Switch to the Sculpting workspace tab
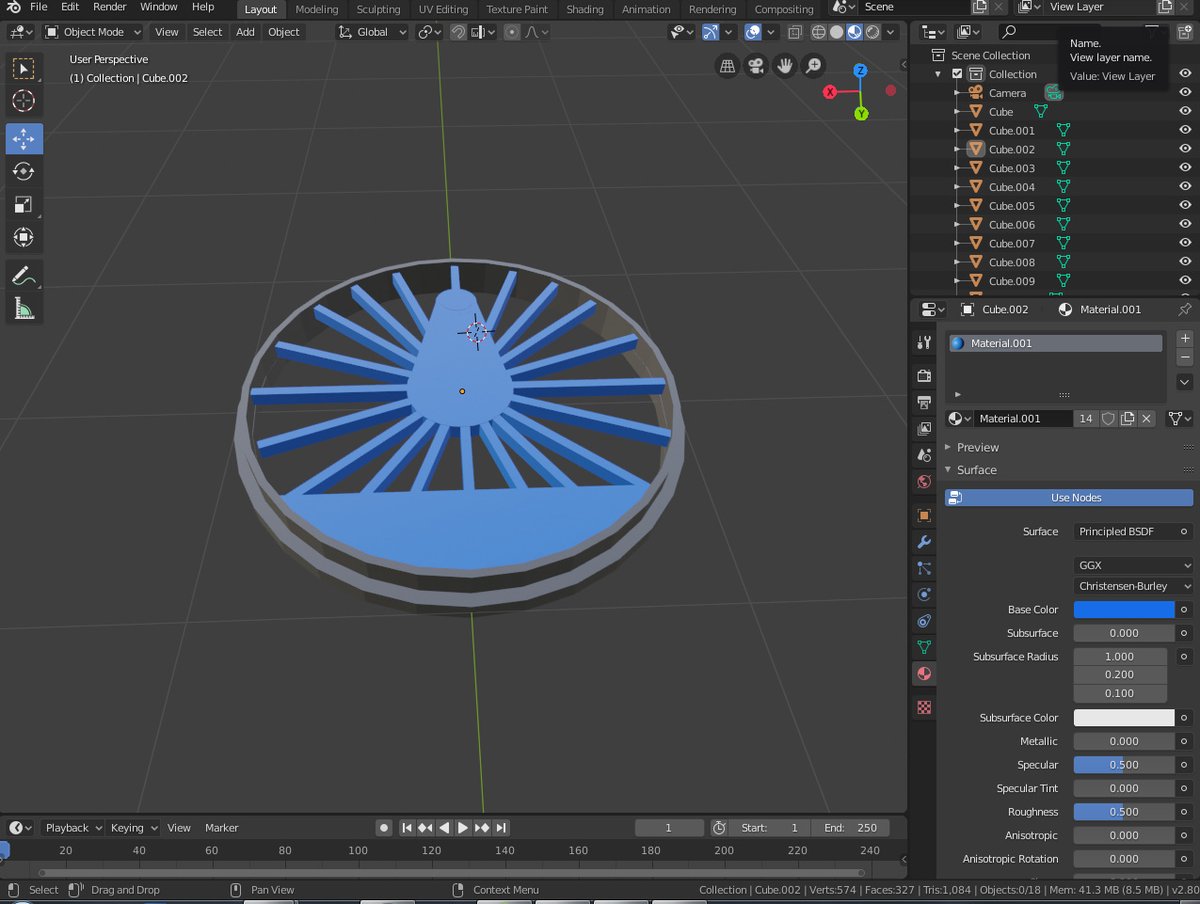This screenshot has height=904, width=1200. 378,9
